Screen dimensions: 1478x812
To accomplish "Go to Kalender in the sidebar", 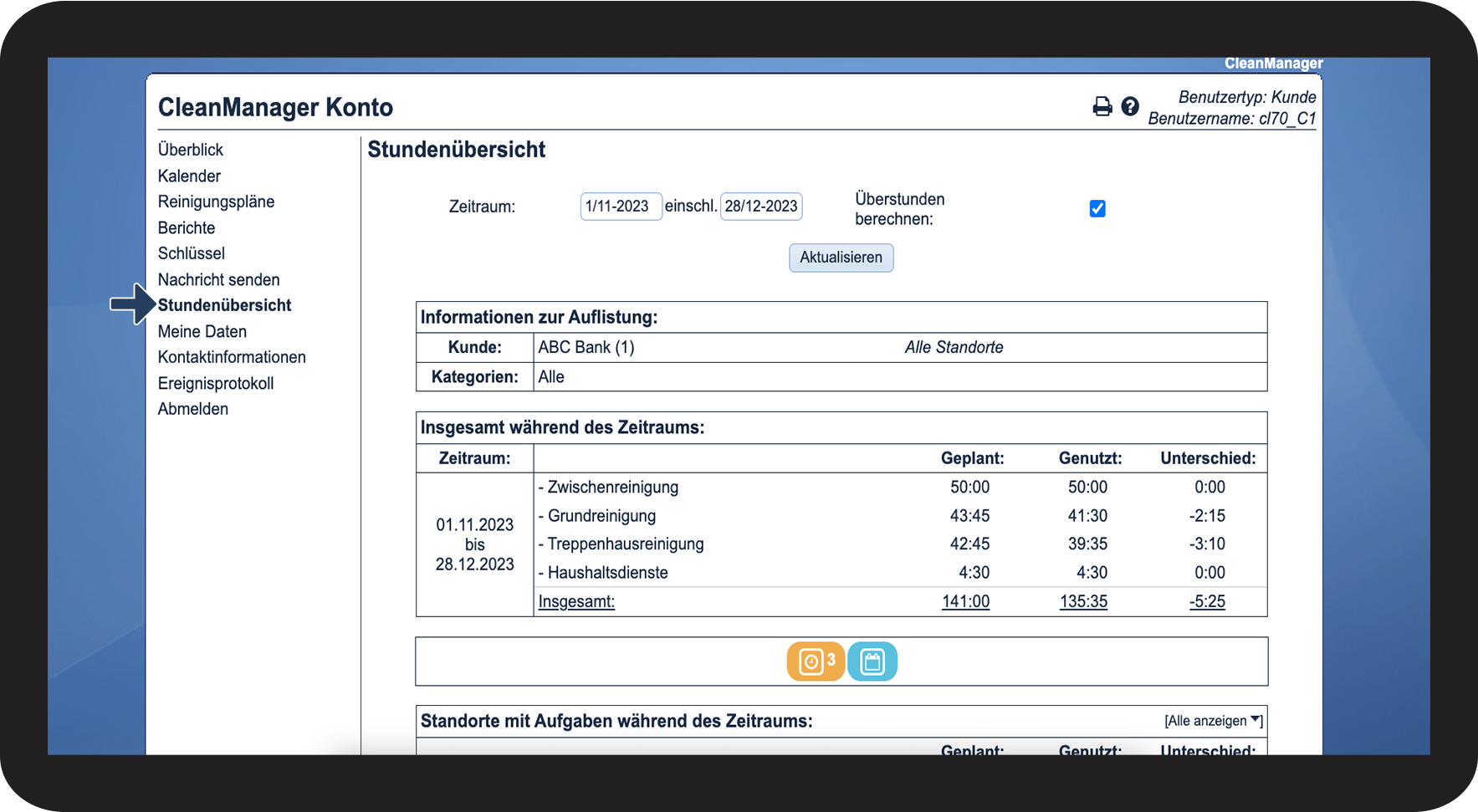I will point(189,176).
